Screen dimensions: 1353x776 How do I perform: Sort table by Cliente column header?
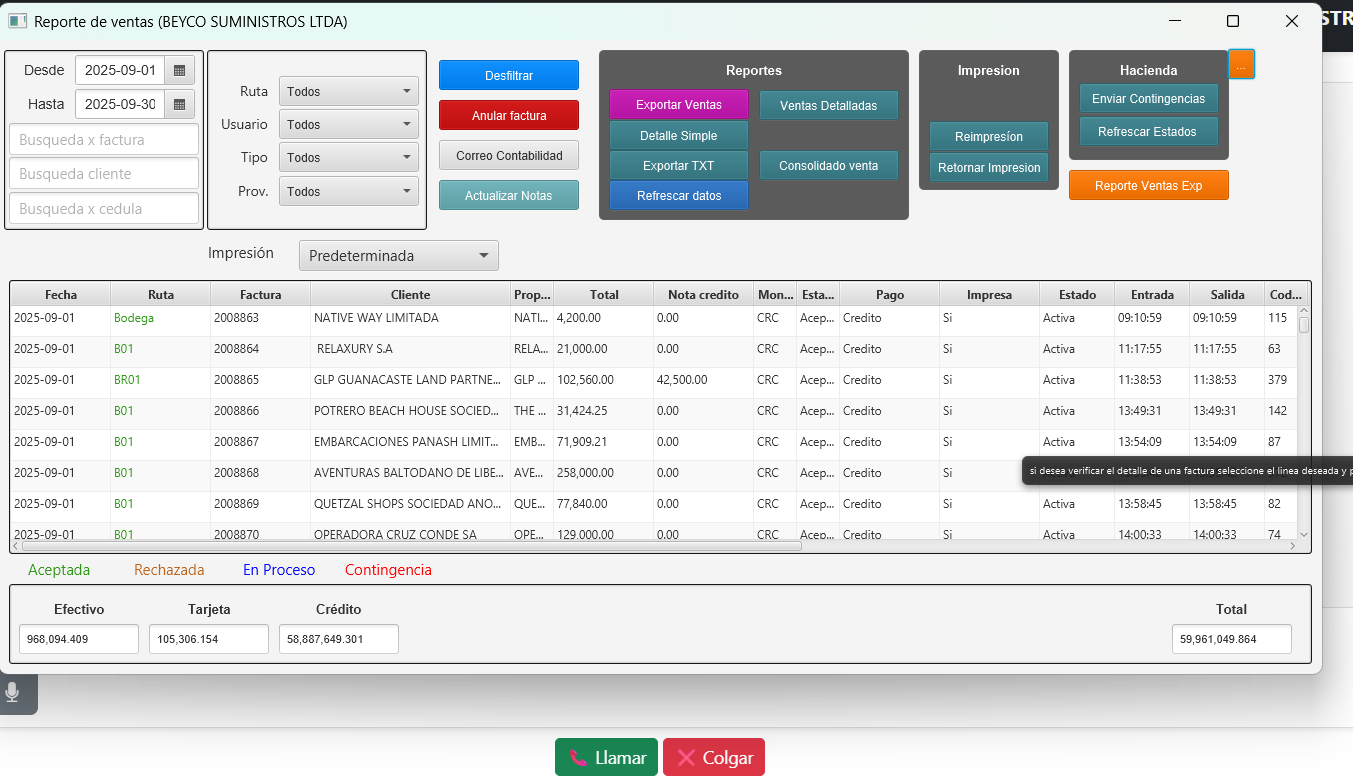coord(410,295)
